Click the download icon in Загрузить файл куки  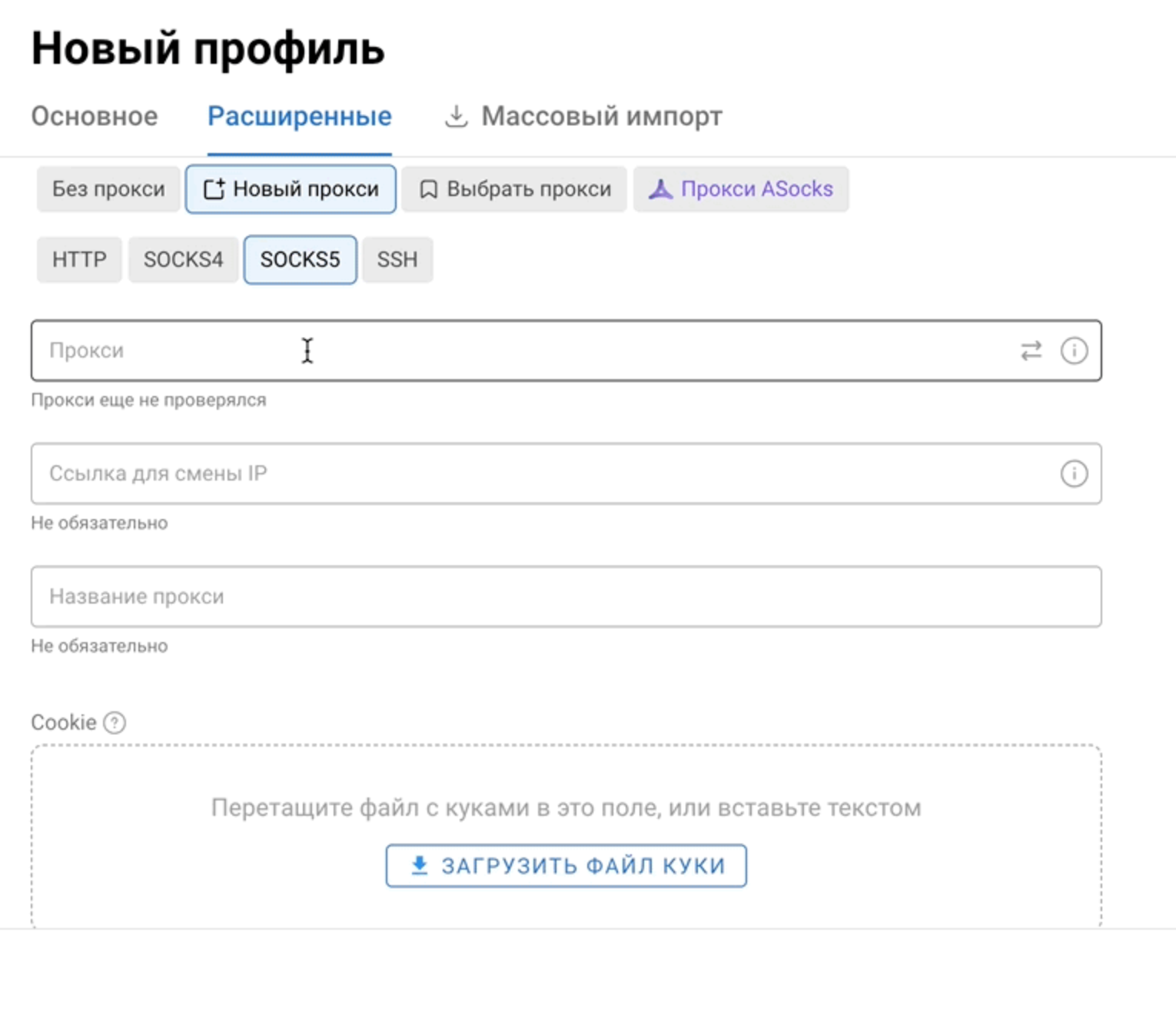click(x=419, y=865)
